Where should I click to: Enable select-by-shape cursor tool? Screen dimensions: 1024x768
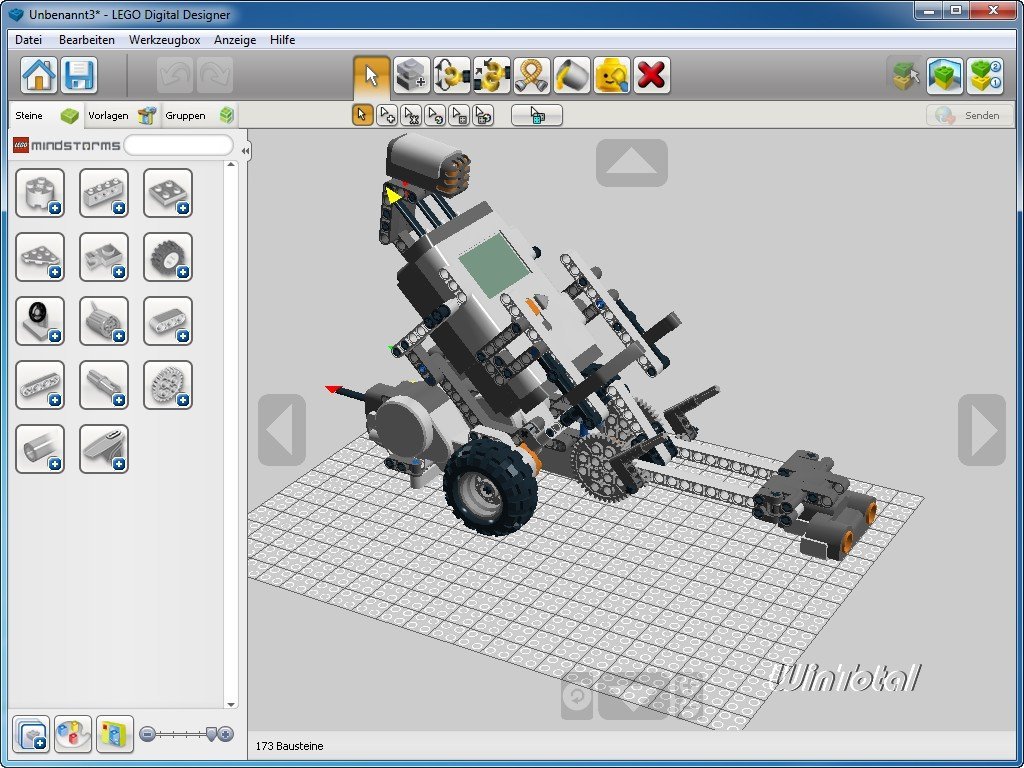pyautogui.click(x=459, y=115)
